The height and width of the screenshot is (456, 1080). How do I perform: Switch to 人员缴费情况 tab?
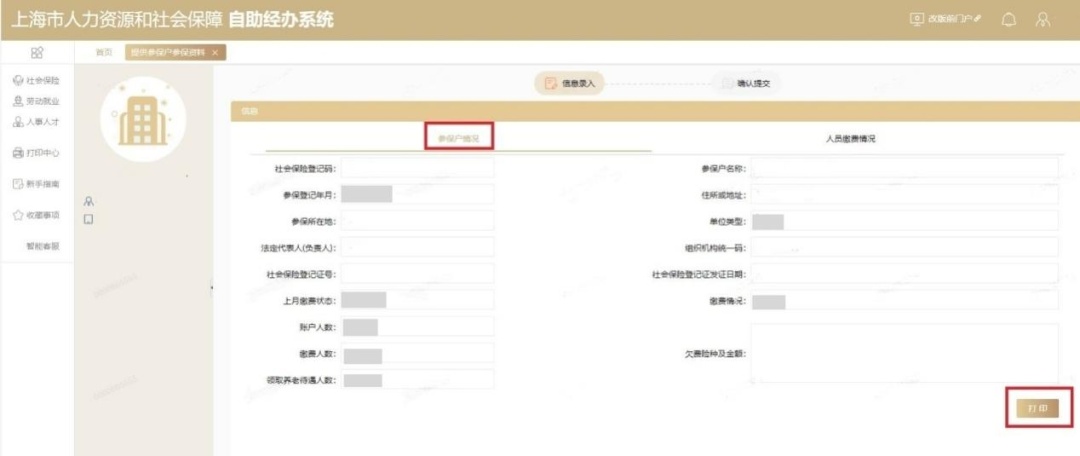[851, 138]
